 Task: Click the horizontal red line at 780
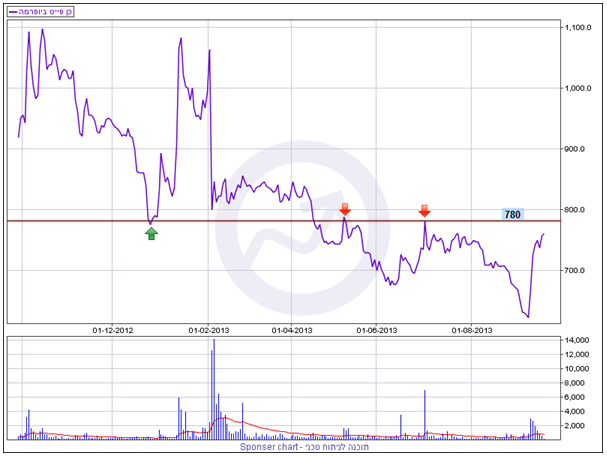coord(250,221)
